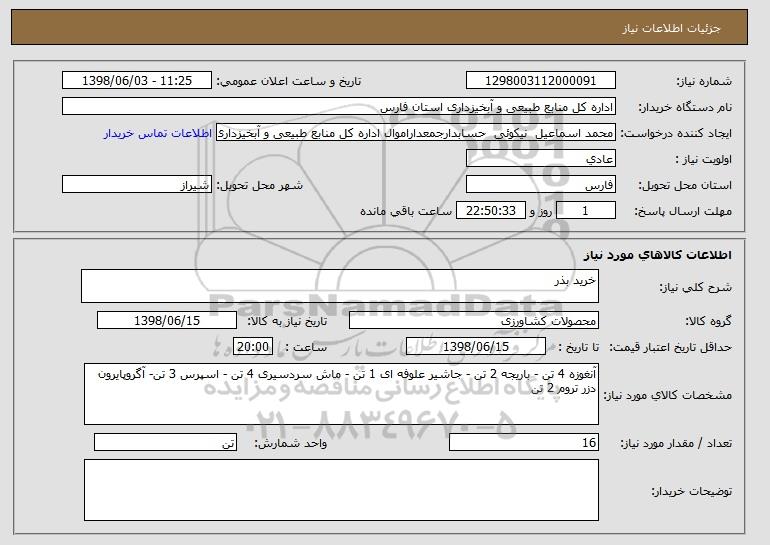Click the remaining time field 22:50:33
770x545 pixels.
[491, 211]
